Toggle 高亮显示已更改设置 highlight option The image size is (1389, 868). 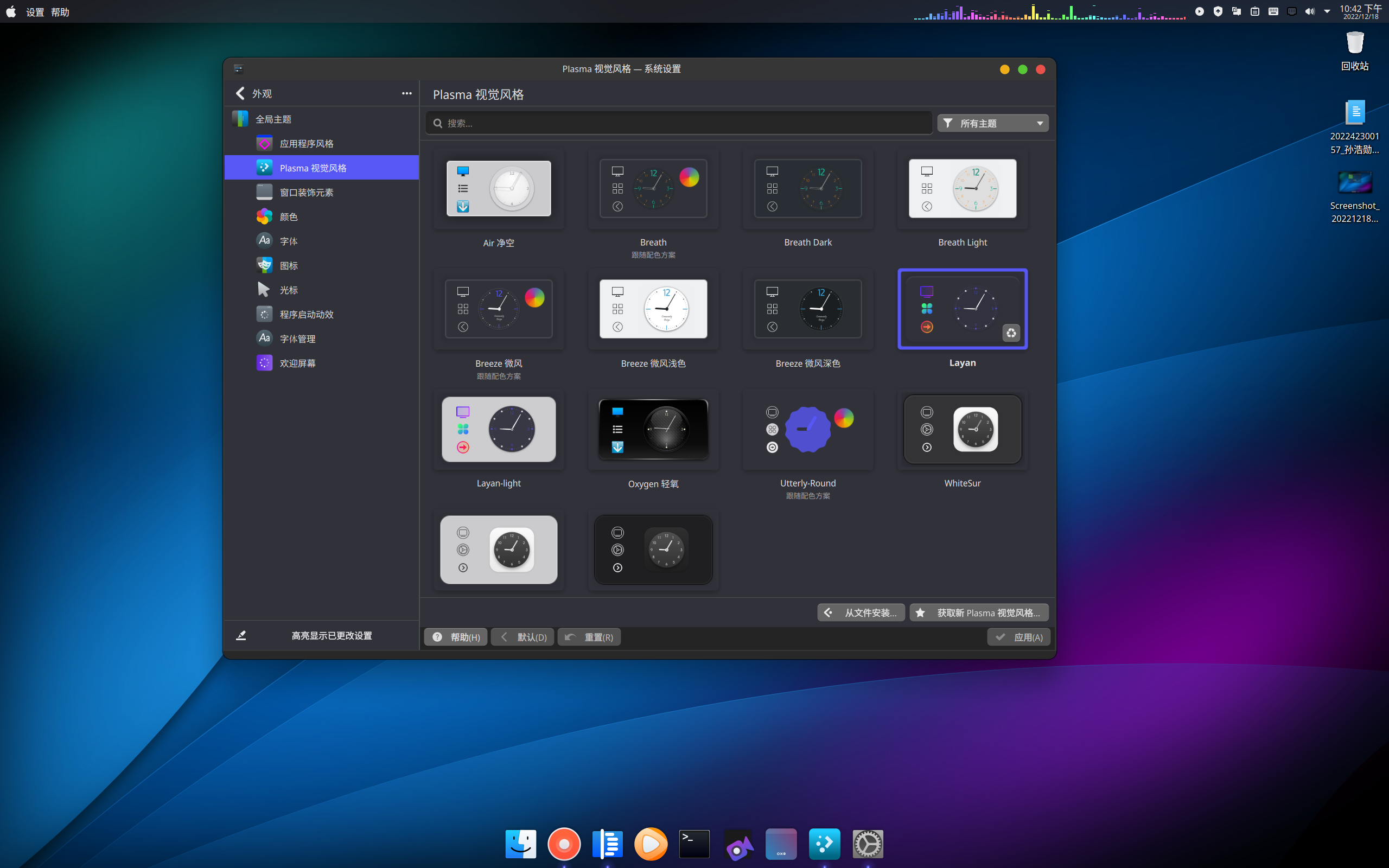[331, 635]
